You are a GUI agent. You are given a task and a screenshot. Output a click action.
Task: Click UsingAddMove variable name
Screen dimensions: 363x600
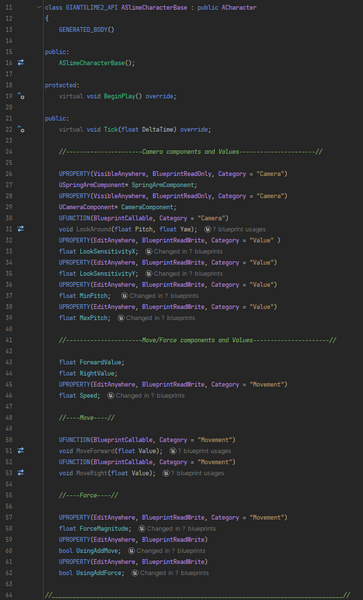pyautogui.click(x=97, y=551)
